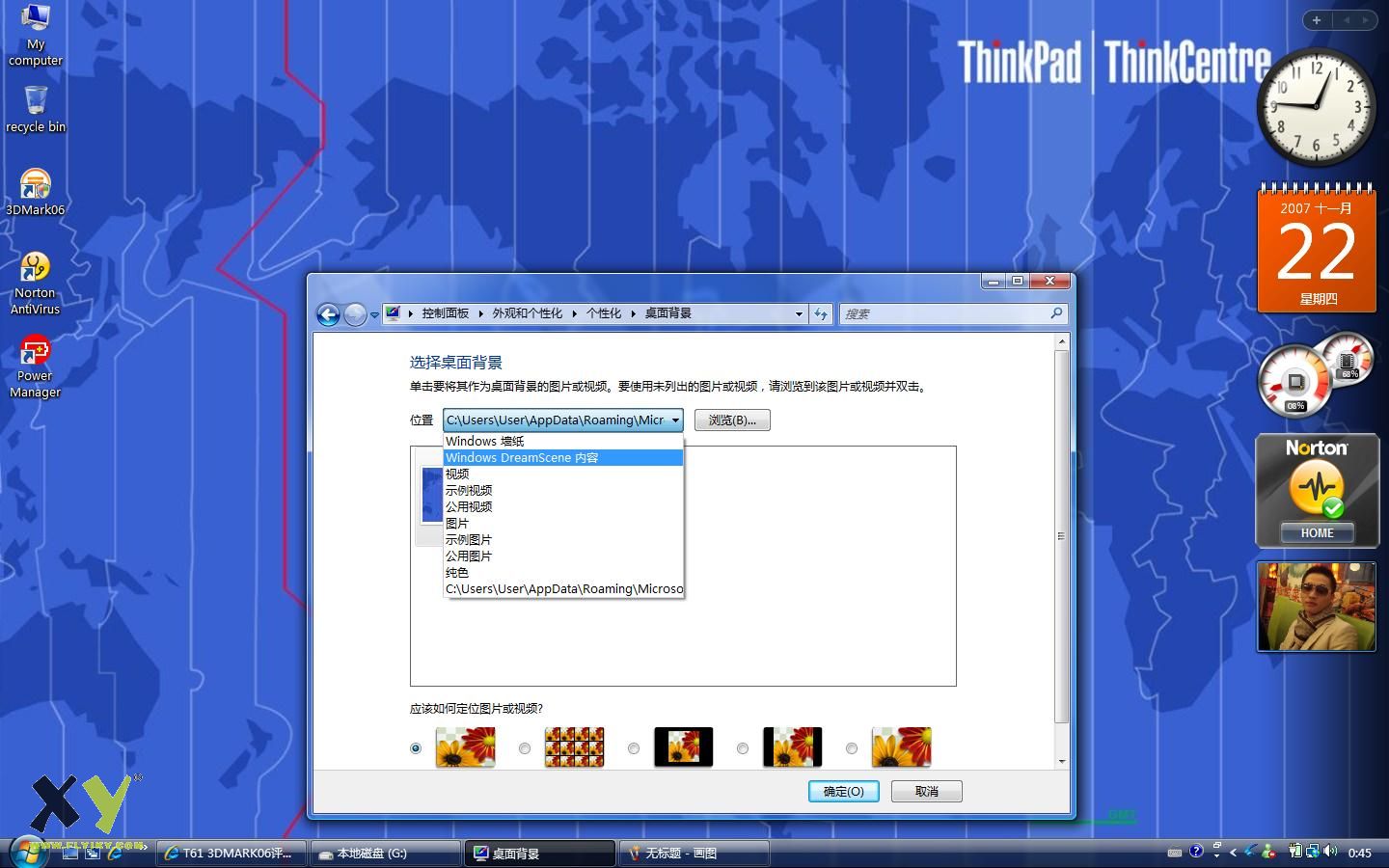Click the volume speaker tray icon
The image size is (1389, 868).
[1330, 852]
